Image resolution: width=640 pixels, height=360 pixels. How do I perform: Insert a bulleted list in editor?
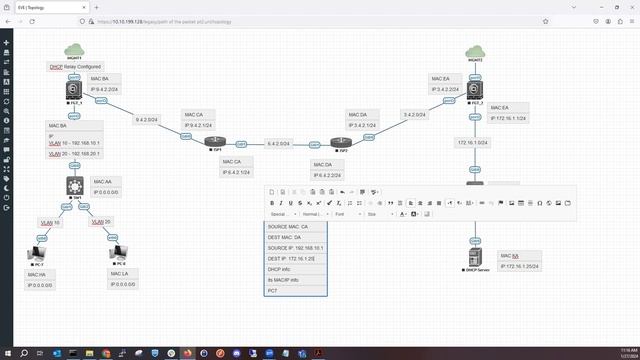359,203
